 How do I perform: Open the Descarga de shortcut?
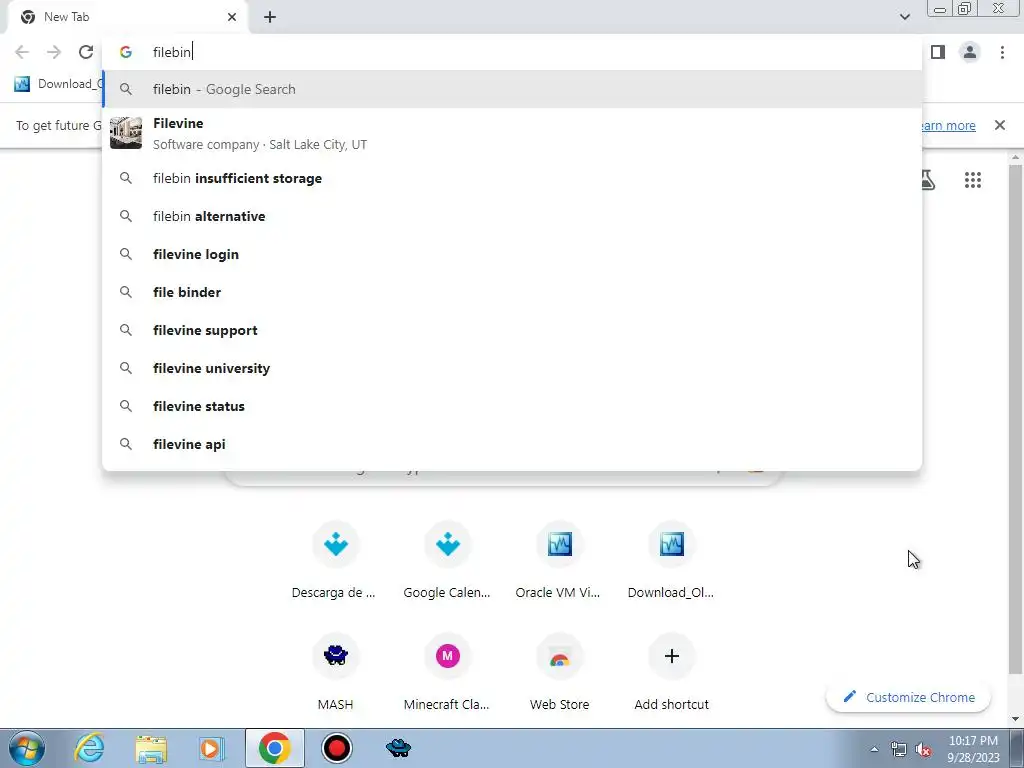[x=335, y=560]
